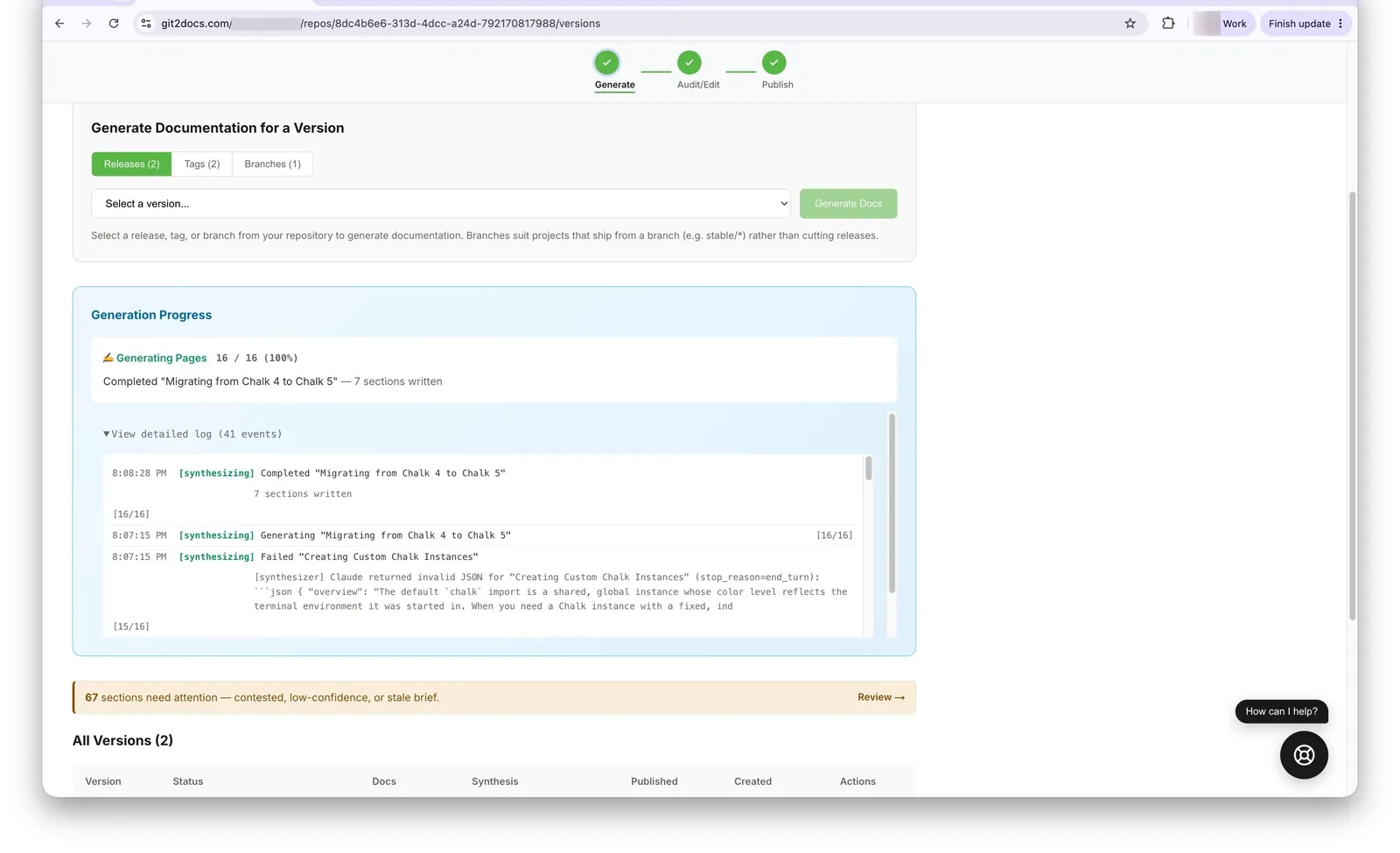Click the Generation Progress panel scrollbar

[892, 503]
